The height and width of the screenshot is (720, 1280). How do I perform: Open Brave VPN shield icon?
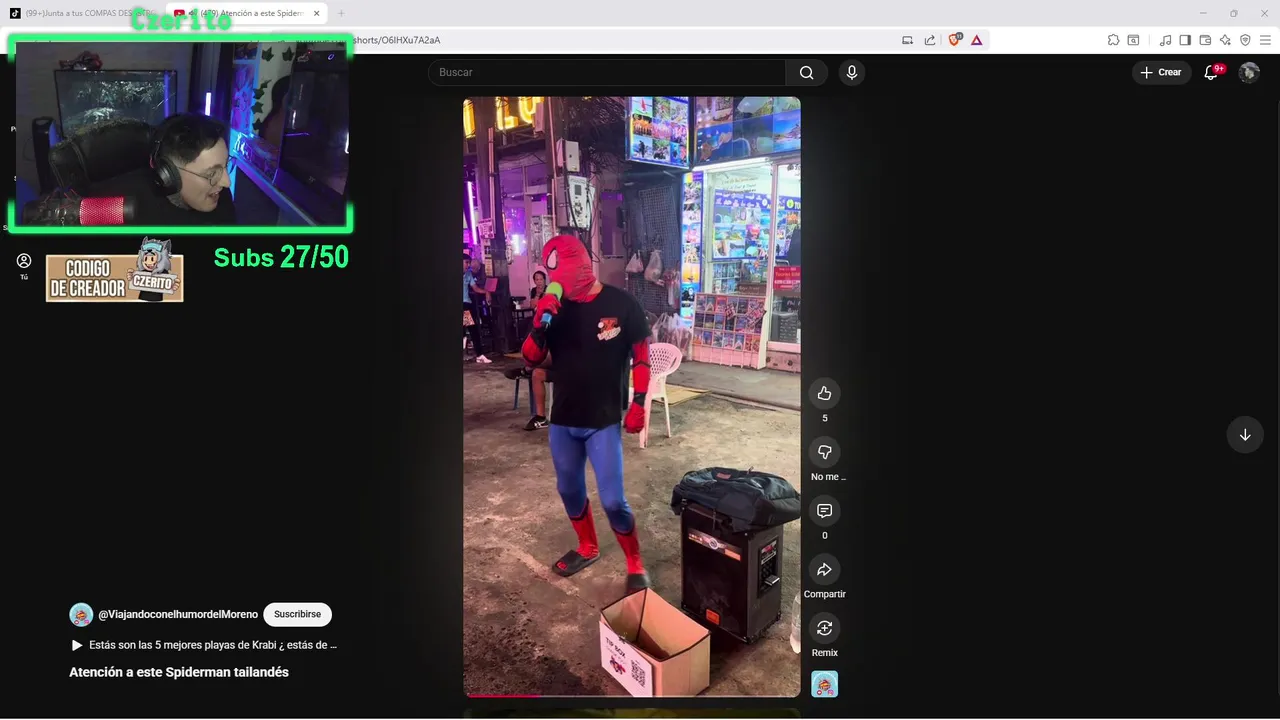(1245, 40)
